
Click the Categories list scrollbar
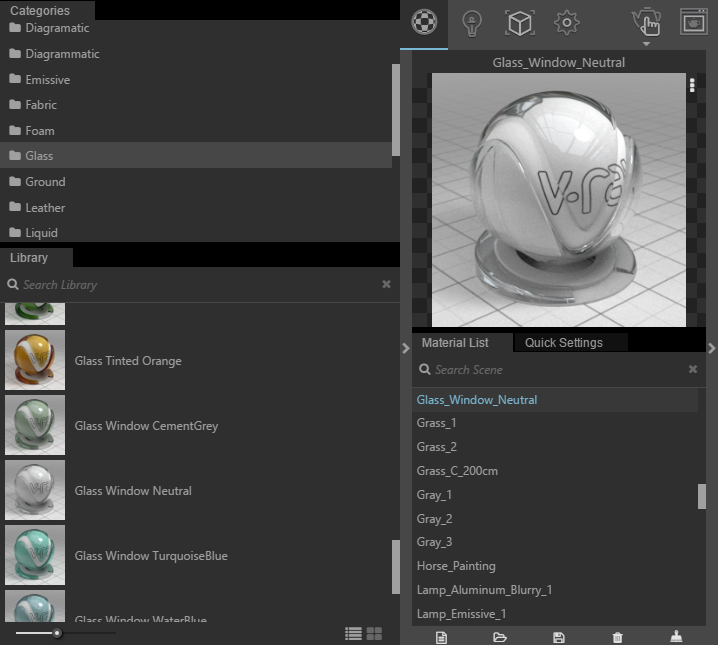[396, 110]
